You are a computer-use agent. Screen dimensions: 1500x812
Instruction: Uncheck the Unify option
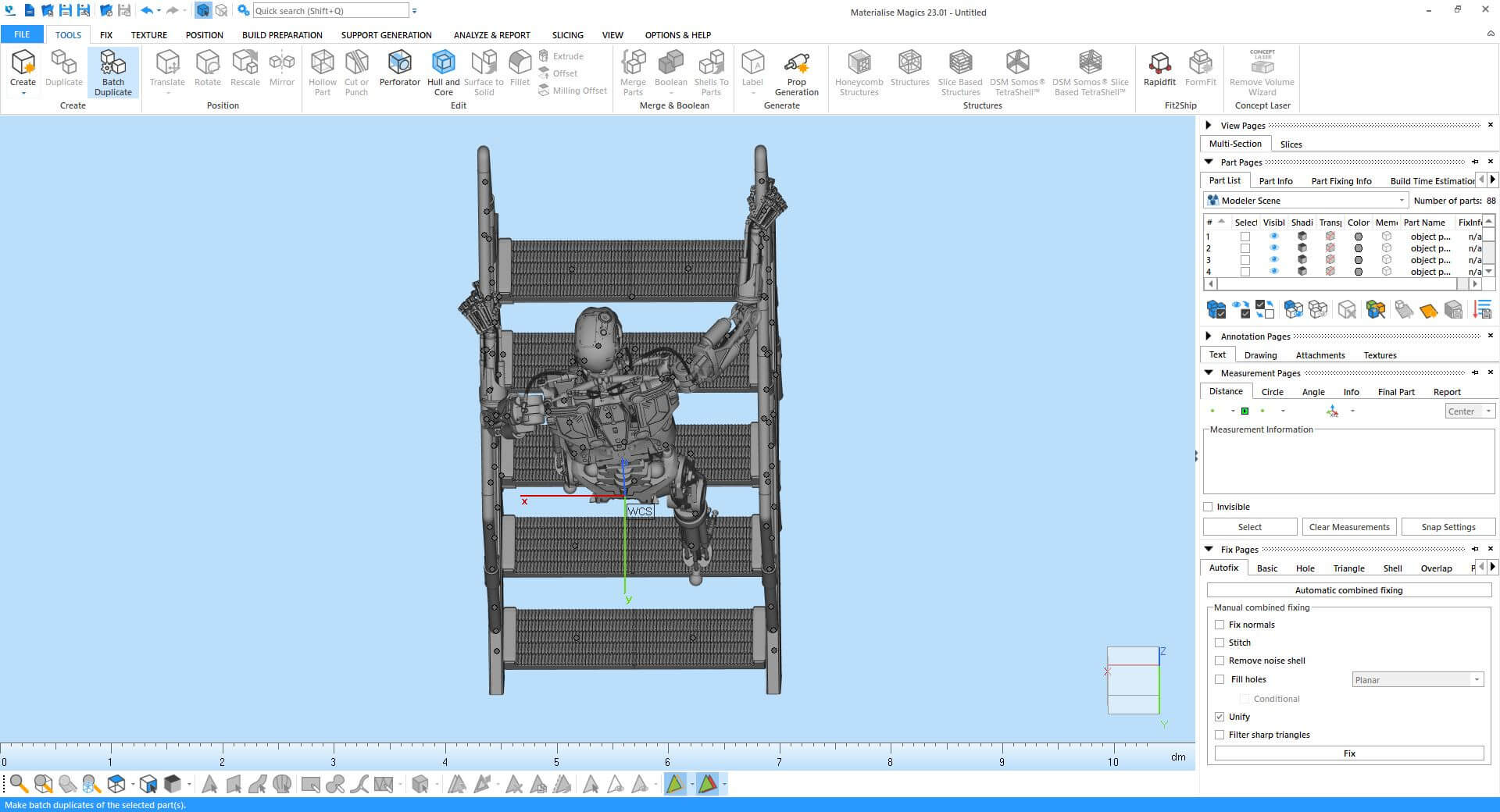[1220, 717]
